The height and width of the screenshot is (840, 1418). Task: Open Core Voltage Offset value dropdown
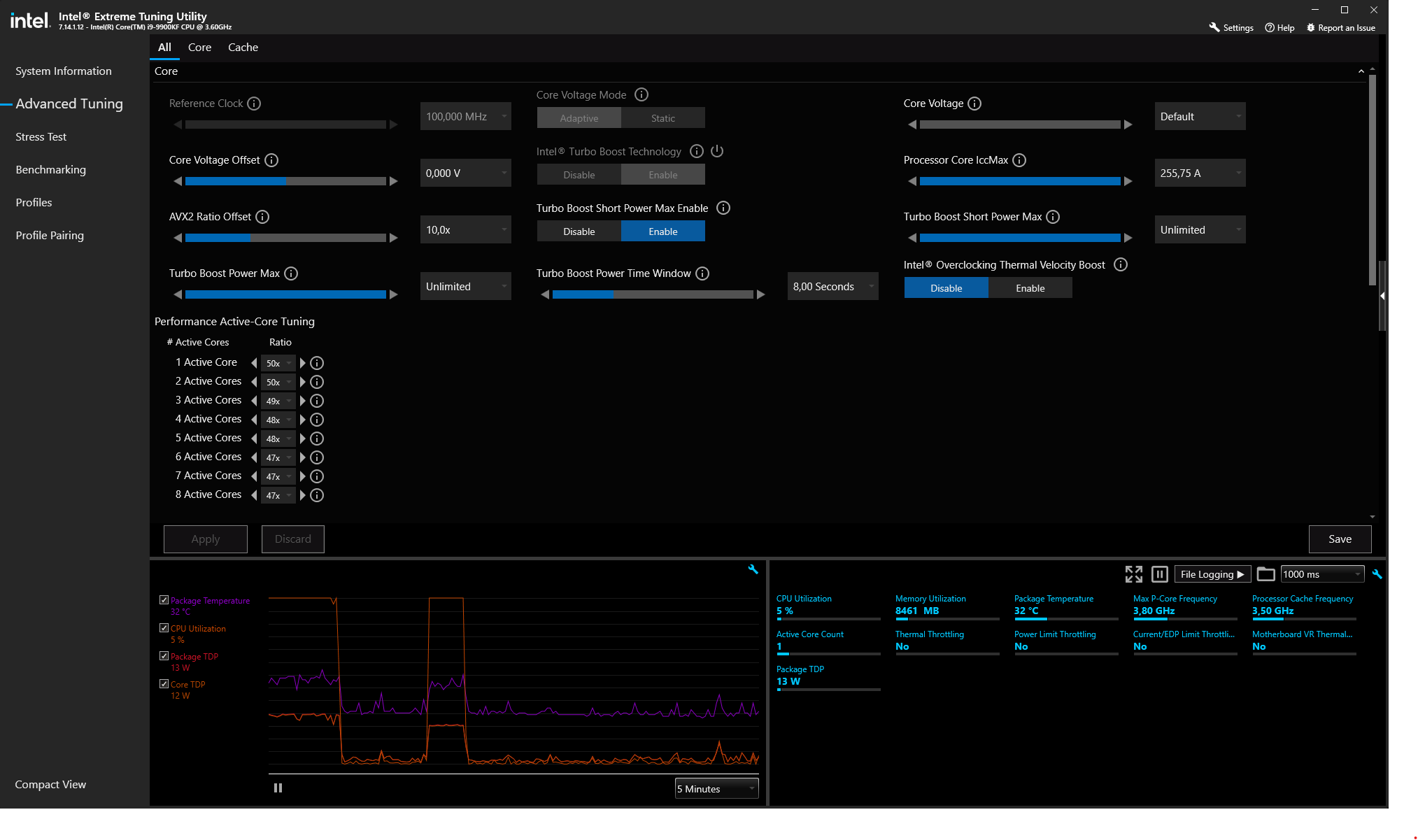click(x=466, y=173)
